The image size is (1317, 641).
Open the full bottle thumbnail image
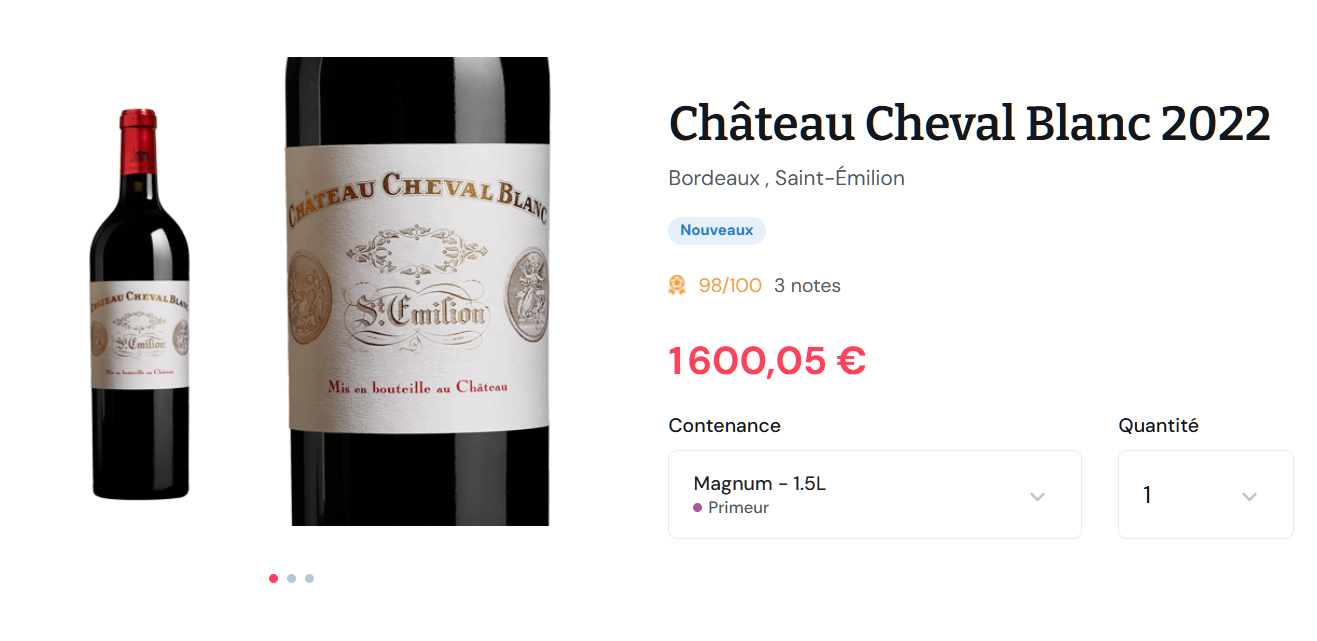(x=139, y=304)
